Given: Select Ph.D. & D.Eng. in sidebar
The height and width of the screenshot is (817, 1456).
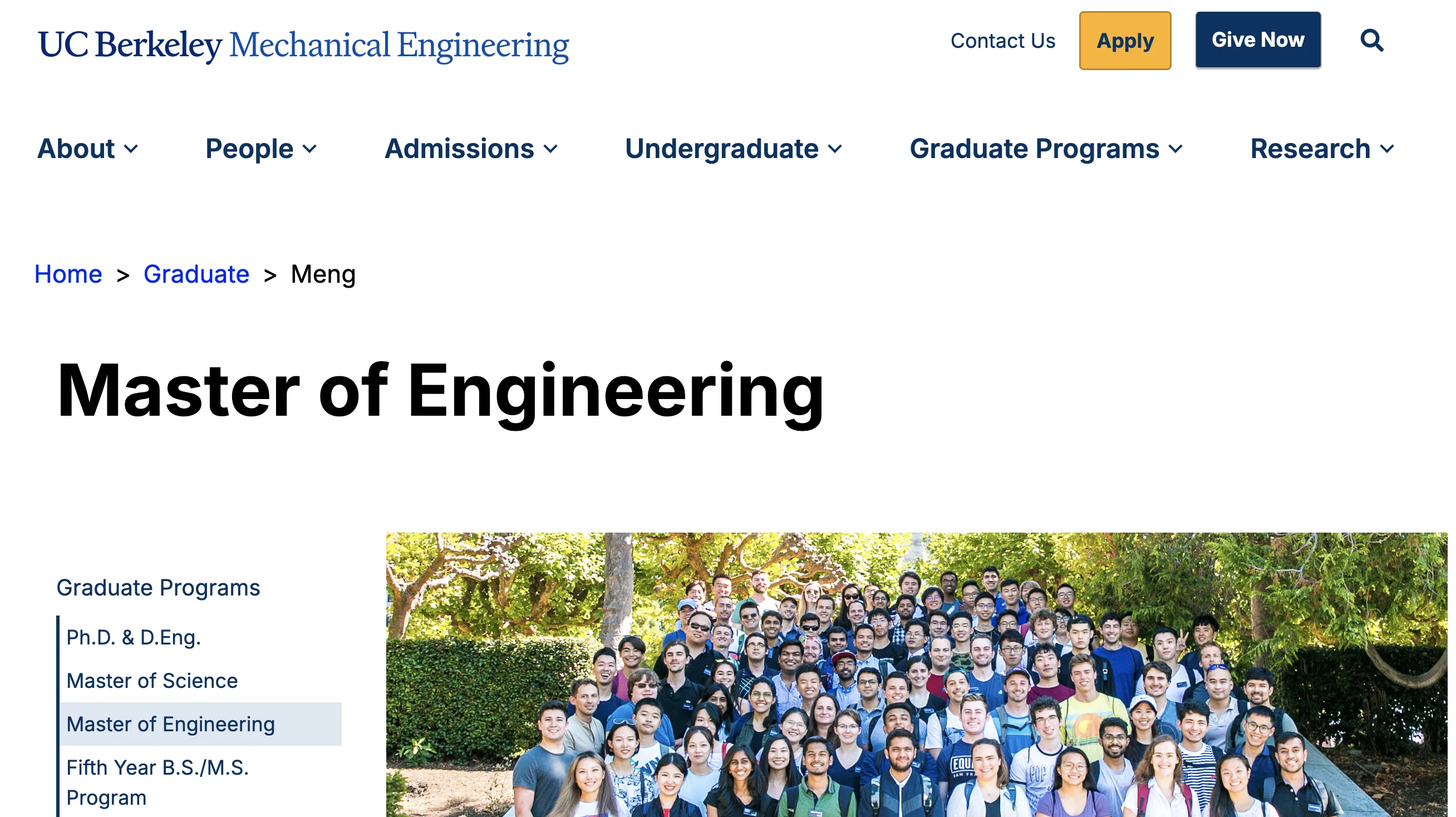Looking at the screenshot, I should coord(134,638).
